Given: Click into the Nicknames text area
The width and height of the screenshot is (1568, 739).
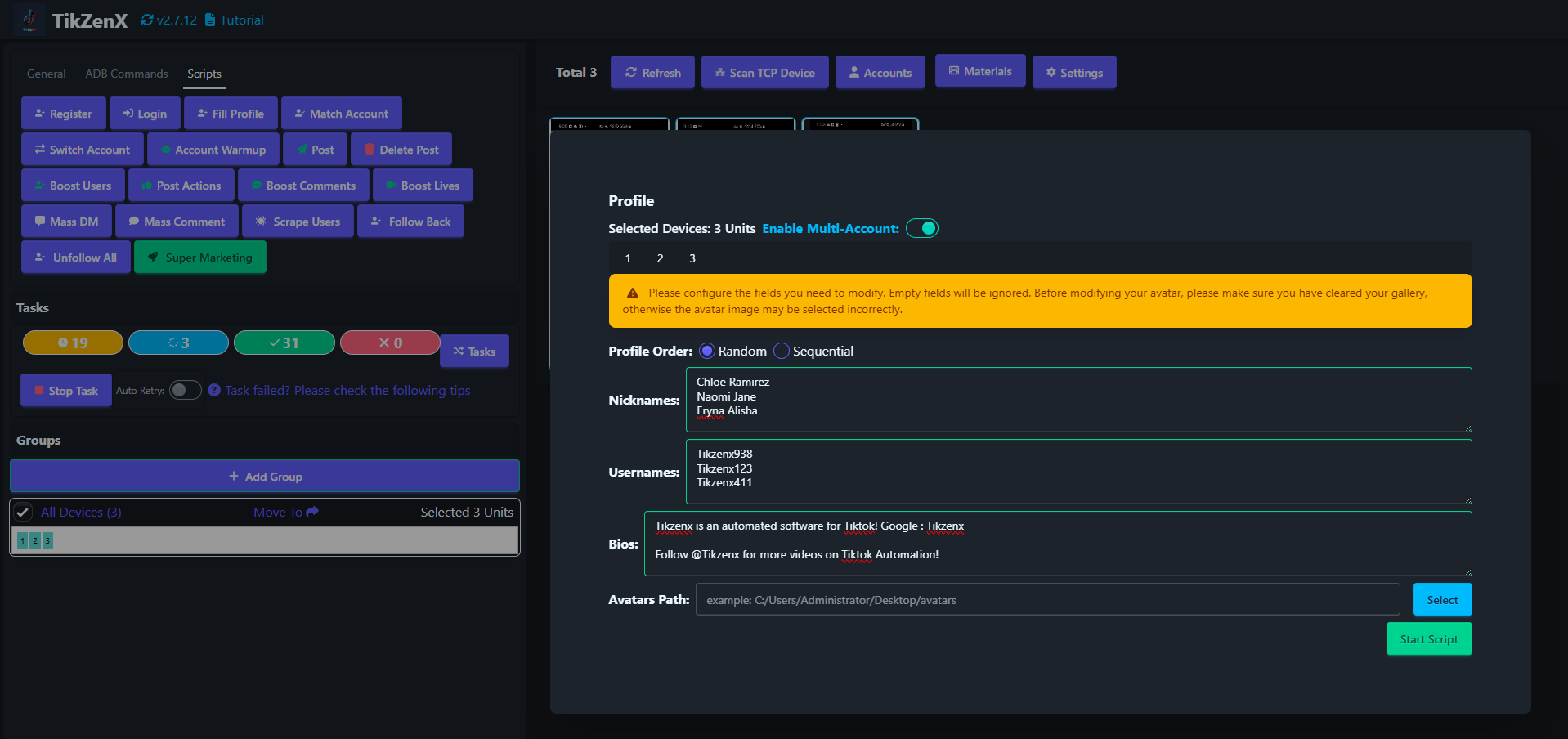Looking at the screenshot, I should click(1079, 400).
